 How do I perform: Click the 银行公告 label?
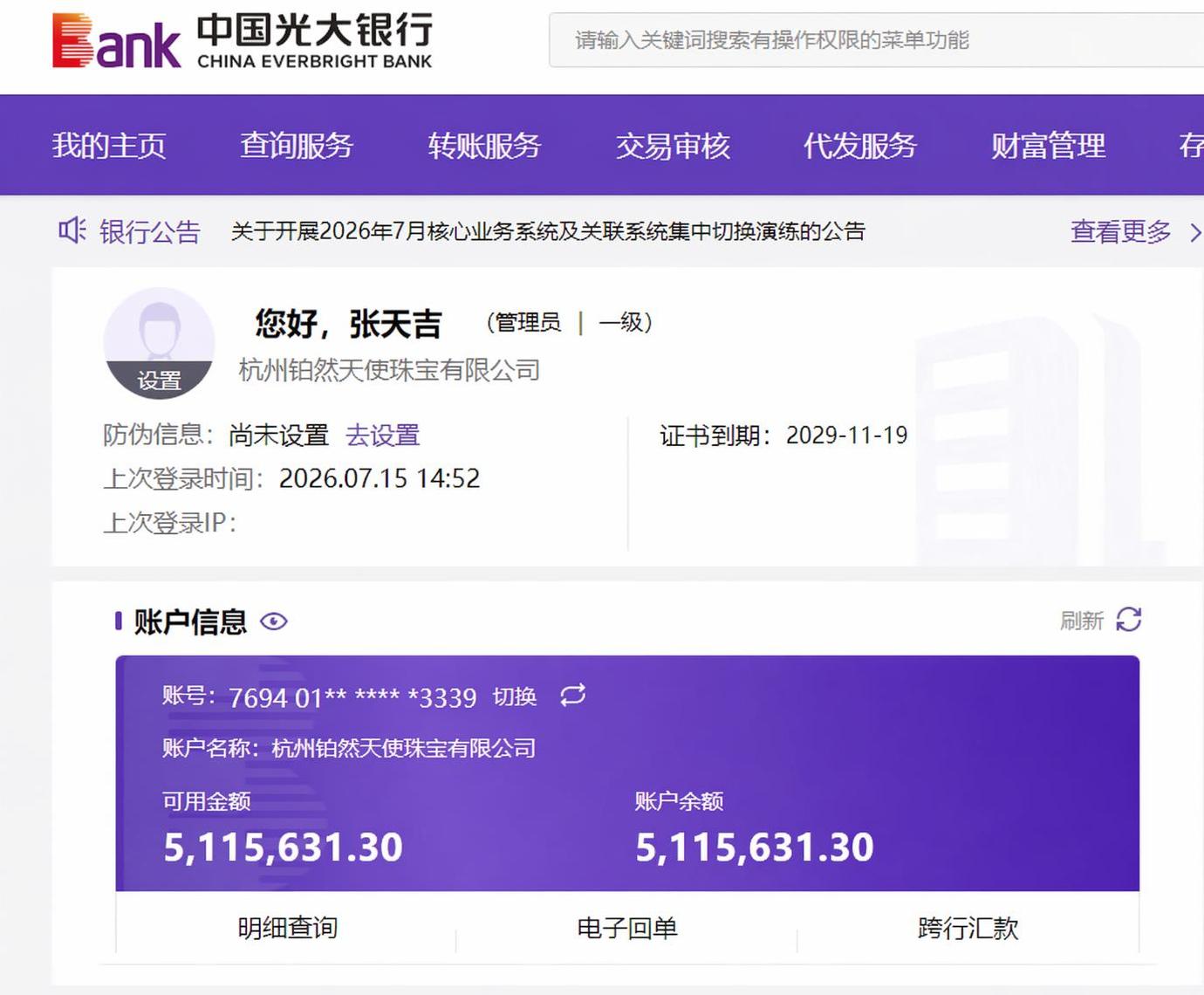[150, 231]
